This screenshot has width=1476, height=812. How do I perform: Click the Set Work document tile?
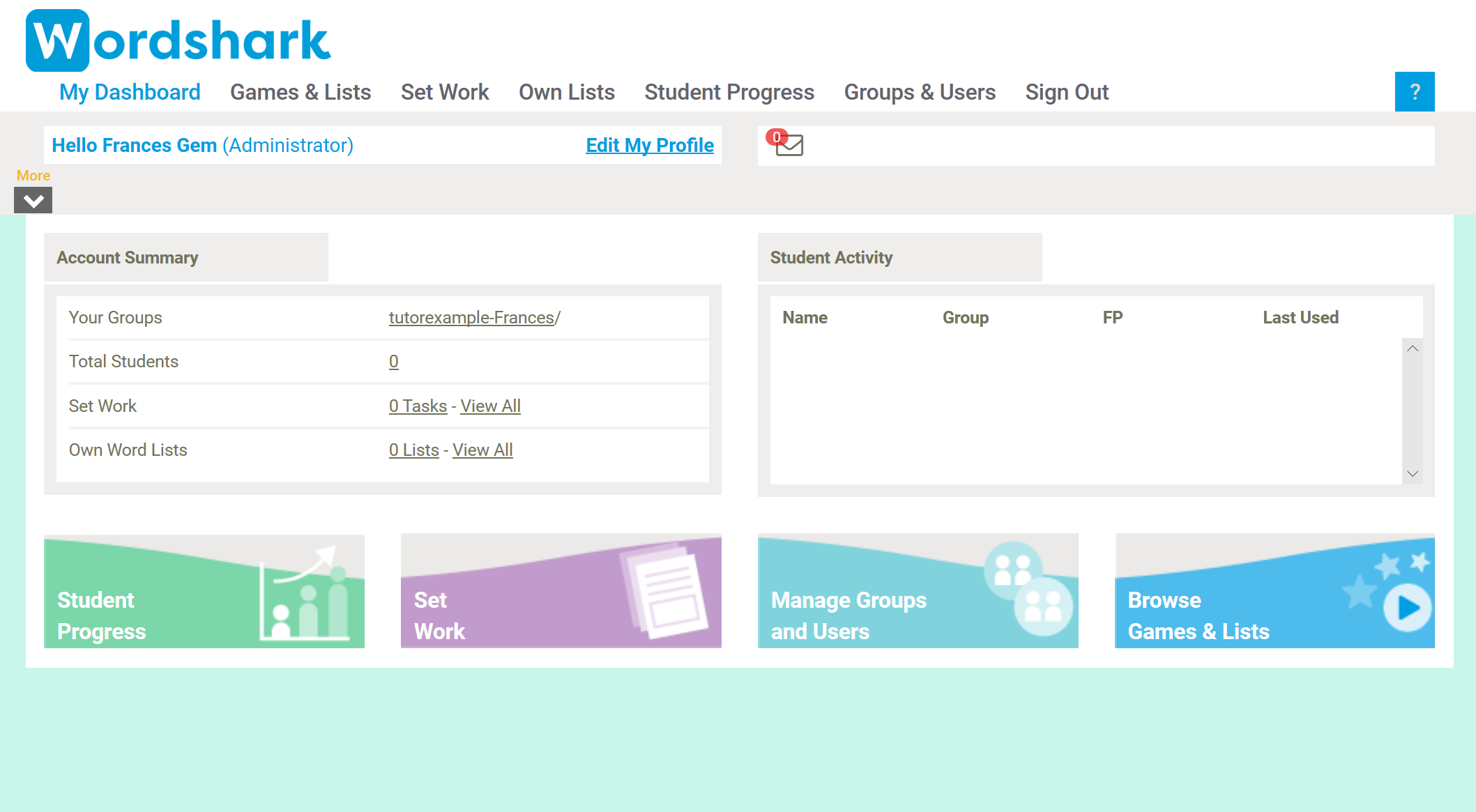click(x=561, y=591)
